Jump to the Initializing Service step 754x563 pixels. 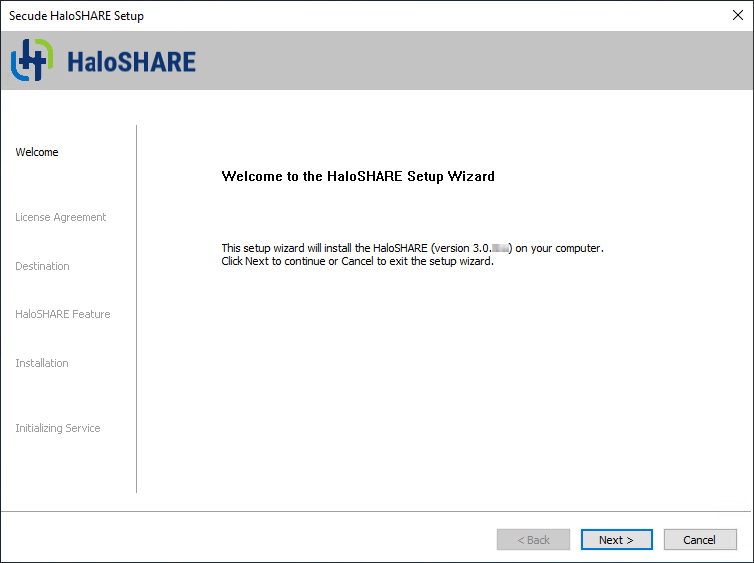57,428
